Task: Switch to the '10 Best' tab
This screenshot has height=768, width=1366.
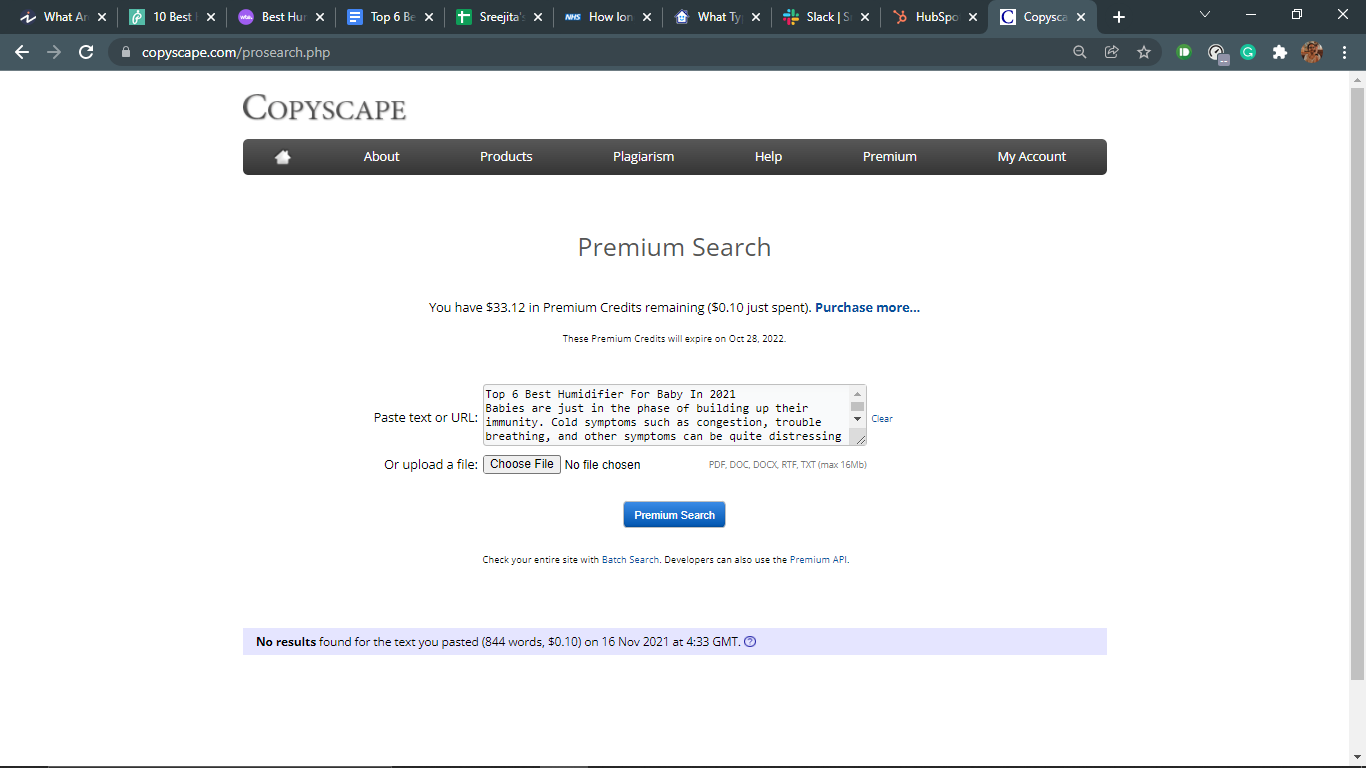Action: click(x=170, y=17)
